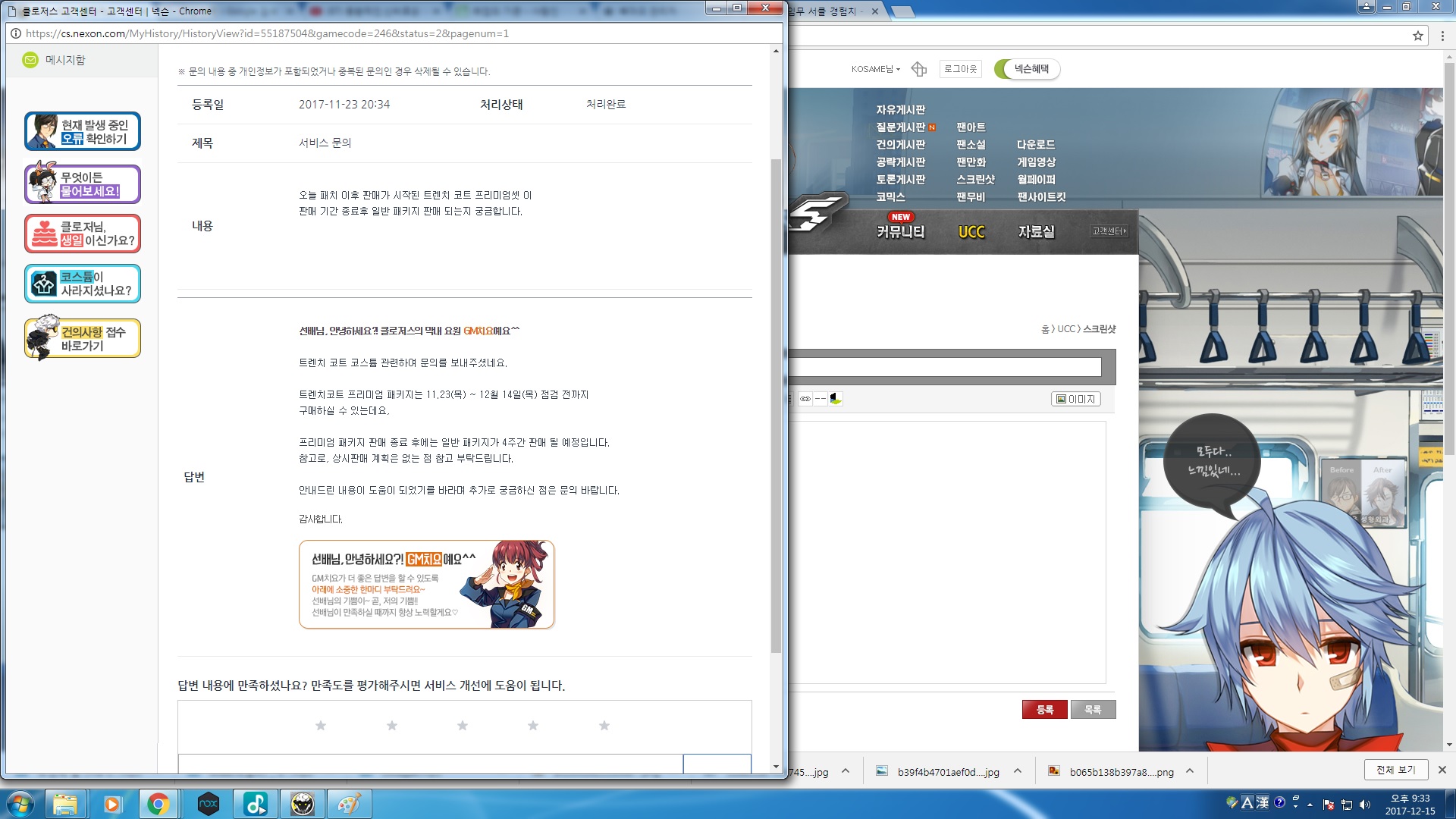Screen dimensions: 1456x819
Task: Click the post title input field
Action: [x=945, y=367]
